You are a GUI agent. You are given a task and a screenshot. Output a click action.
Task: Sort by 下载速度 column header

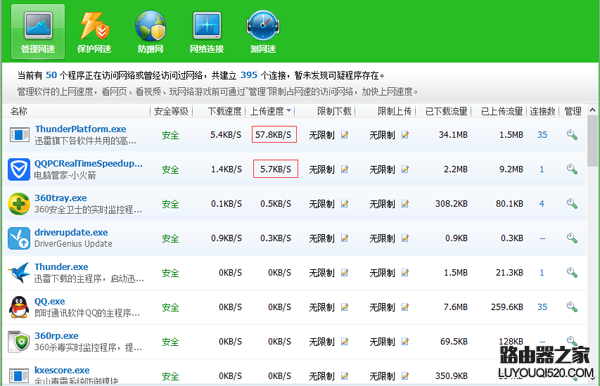click(224, 111)
